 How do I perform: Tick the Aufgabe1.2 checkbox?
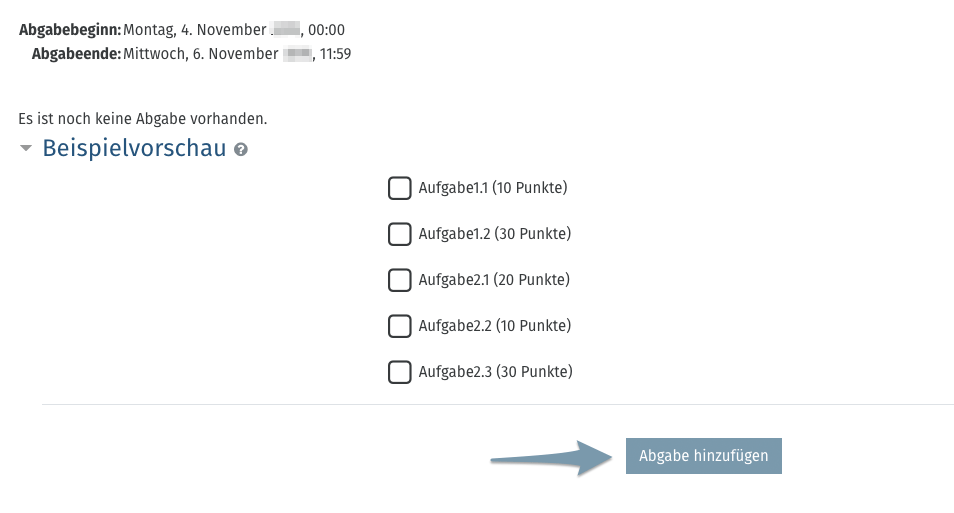(x=399, y=234)
